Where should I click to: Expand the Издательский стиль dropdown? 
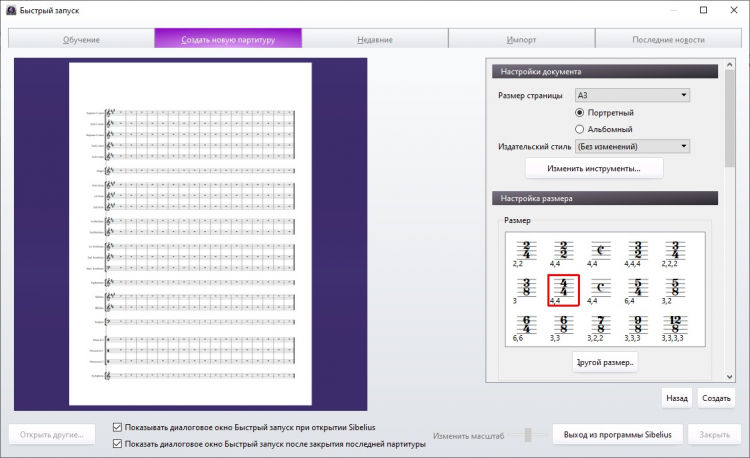pos(631,146)
